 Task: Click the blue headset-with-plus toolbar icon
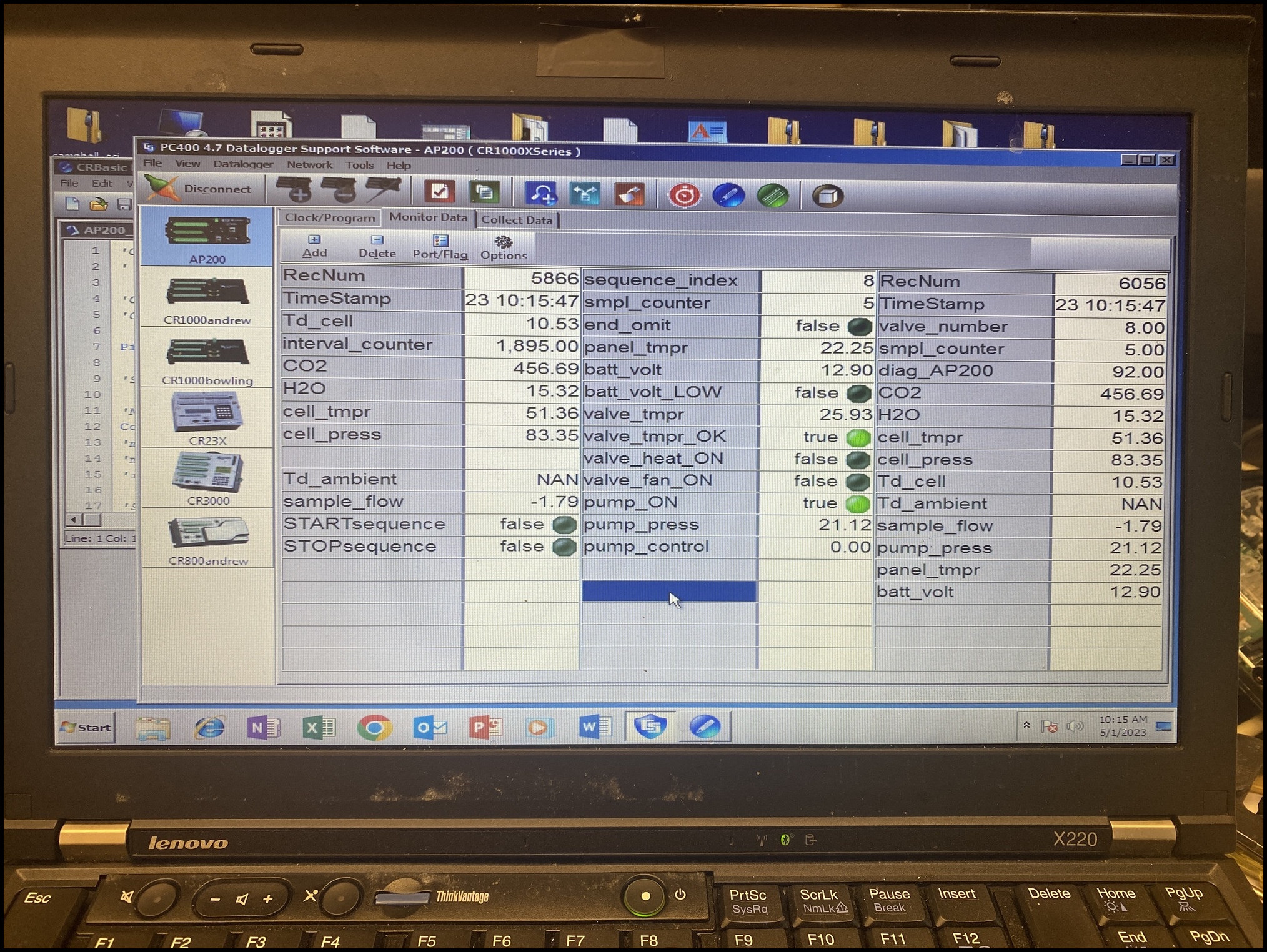pyautogui.click(x=541, y=194)
